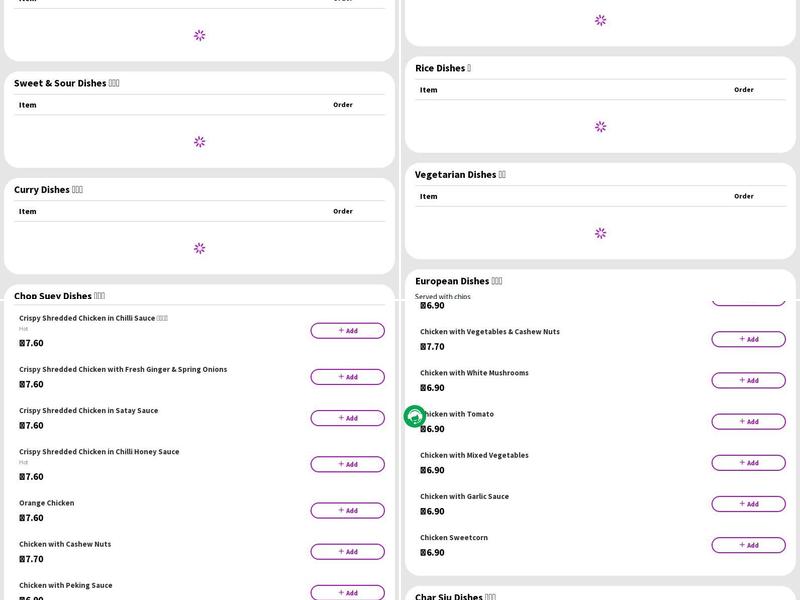Click the Vegetarian Dishes section heading
800x600 pixels.
[460, 175]
